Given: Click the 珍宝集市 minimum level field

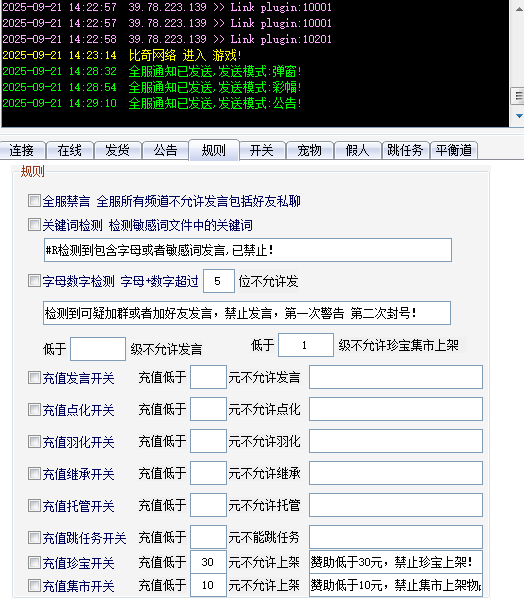Looking at the screenshot, I should [x=306, y=345].
